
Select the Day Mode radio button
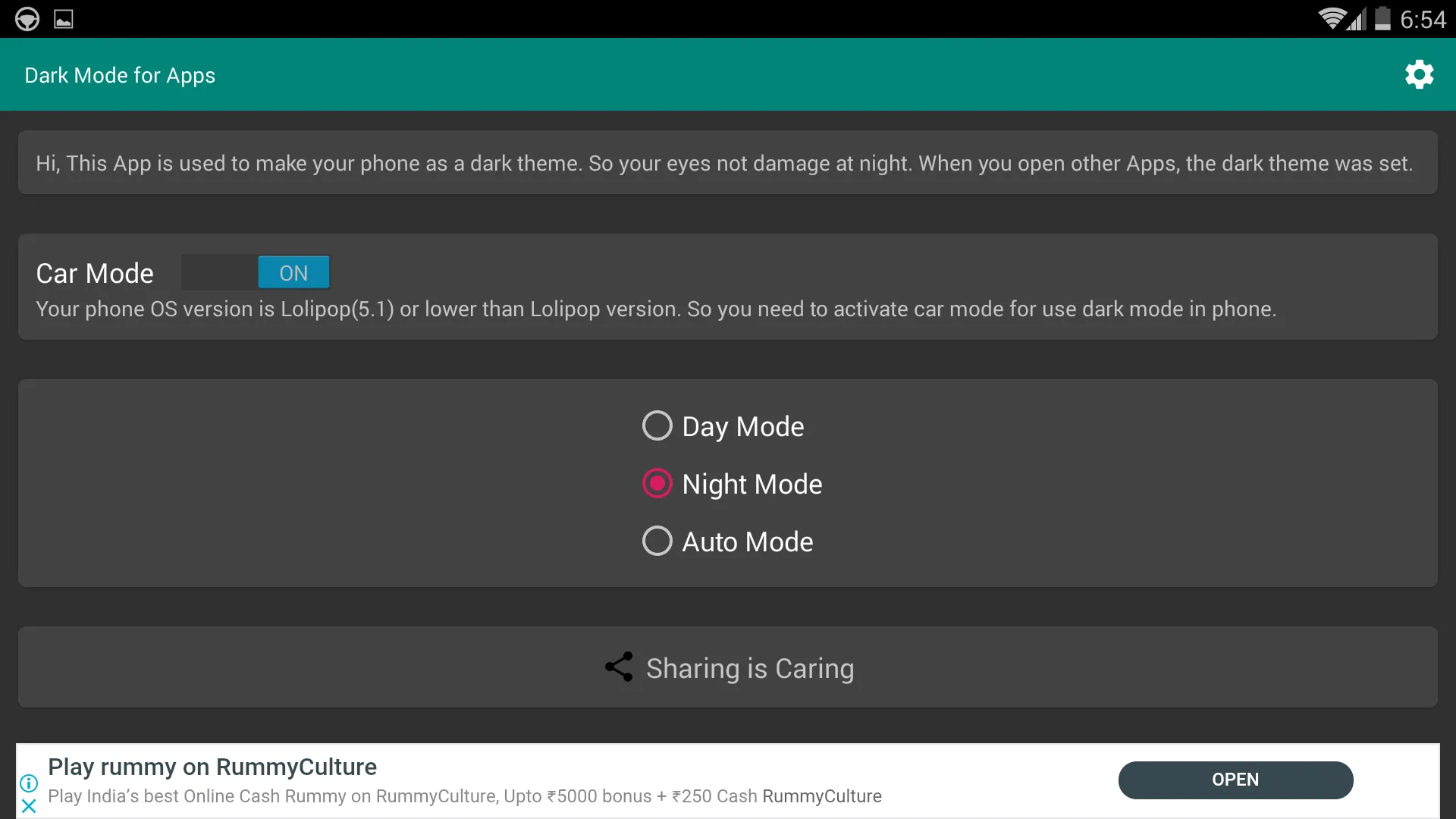point(657,425)
